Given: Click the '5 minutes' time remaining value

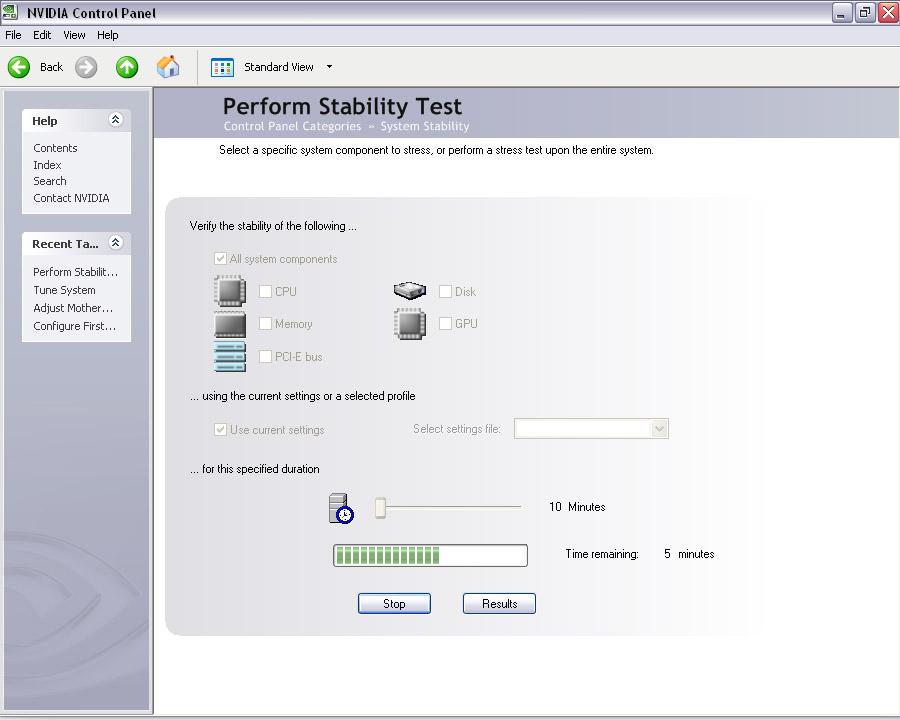Looking at the screenshot, I should tap(689, 554).
